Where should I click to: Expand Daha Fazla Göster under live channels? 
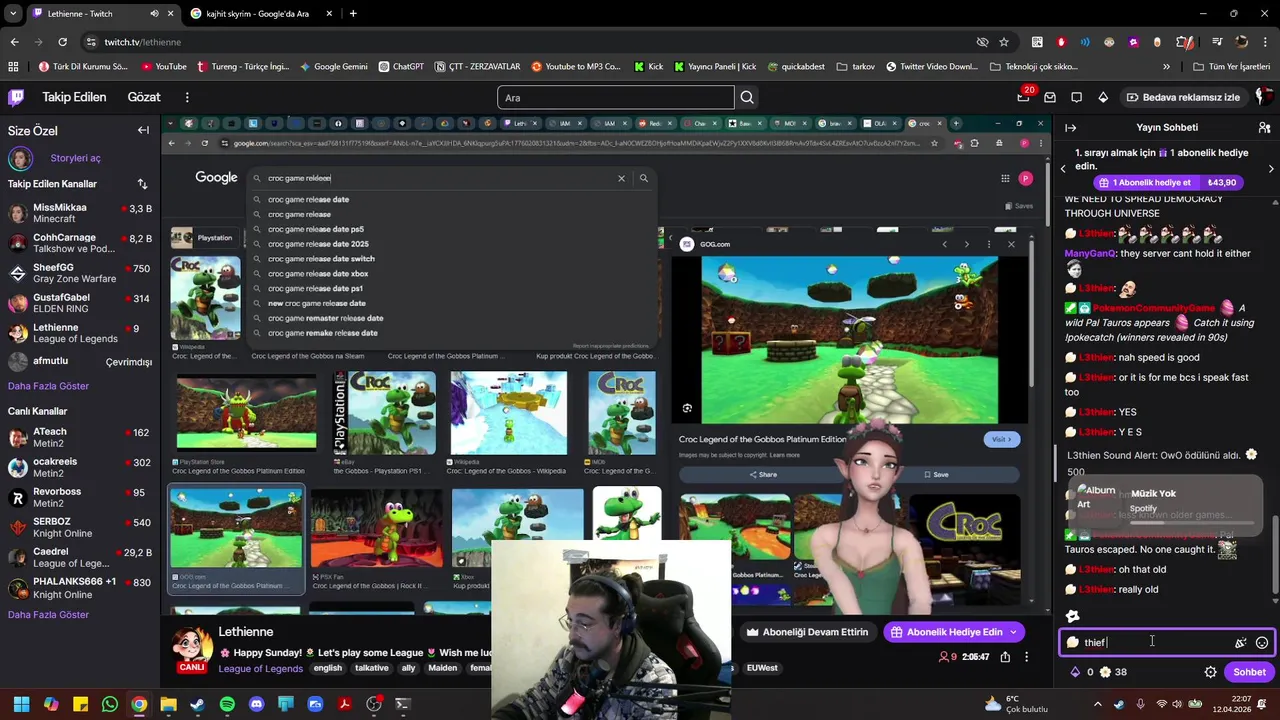[48, 615]
